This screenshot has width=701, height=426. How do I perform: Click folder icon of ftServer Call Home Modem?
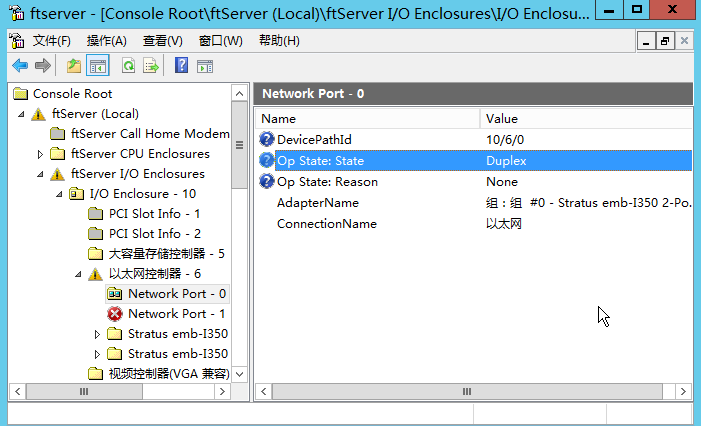pyautogui.click(x=57, y=134)
